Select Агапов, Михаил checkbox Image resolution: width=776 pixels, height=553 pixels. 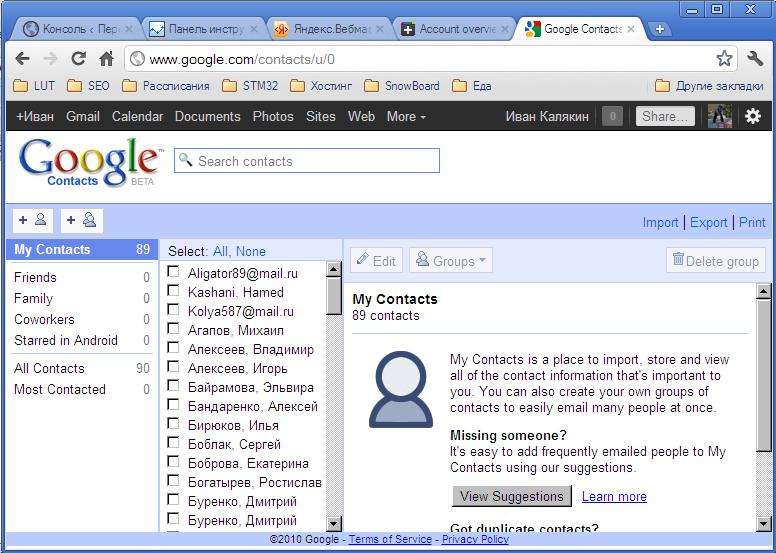(x=173, y=329)
